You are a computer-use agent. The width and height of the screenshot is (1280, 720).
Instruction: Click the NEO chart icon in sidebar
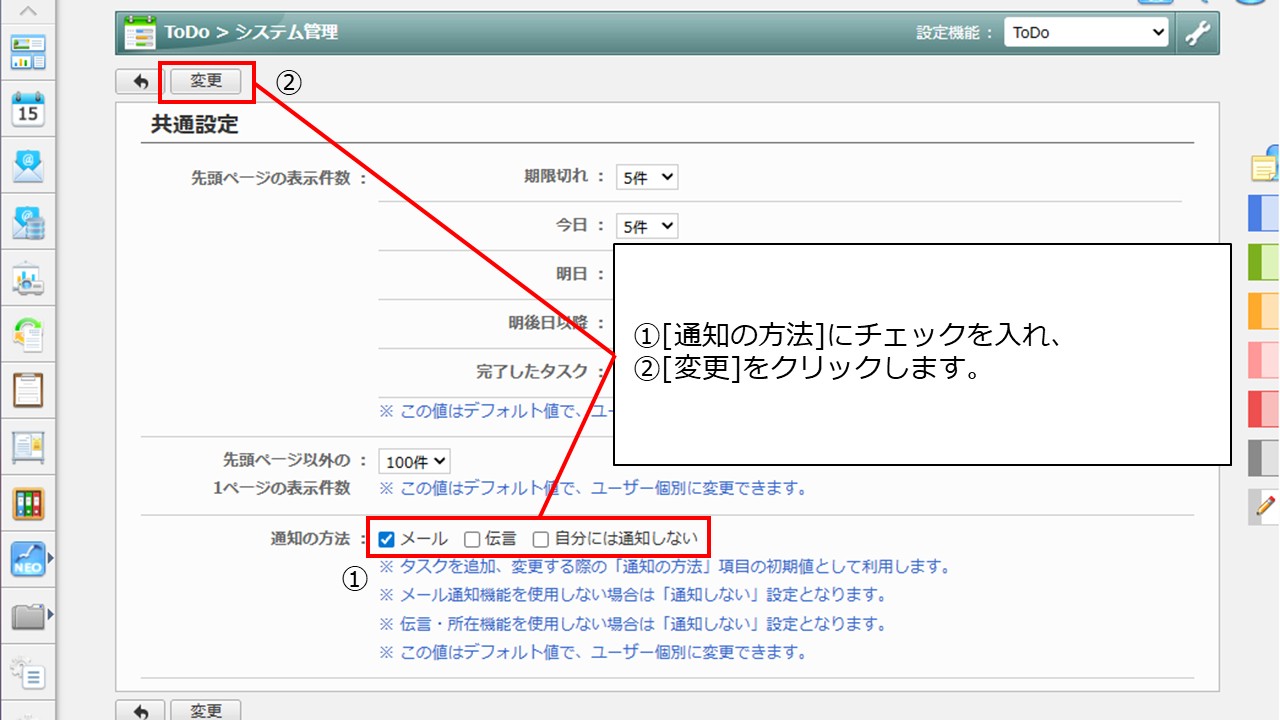click(x=28, y=560)
